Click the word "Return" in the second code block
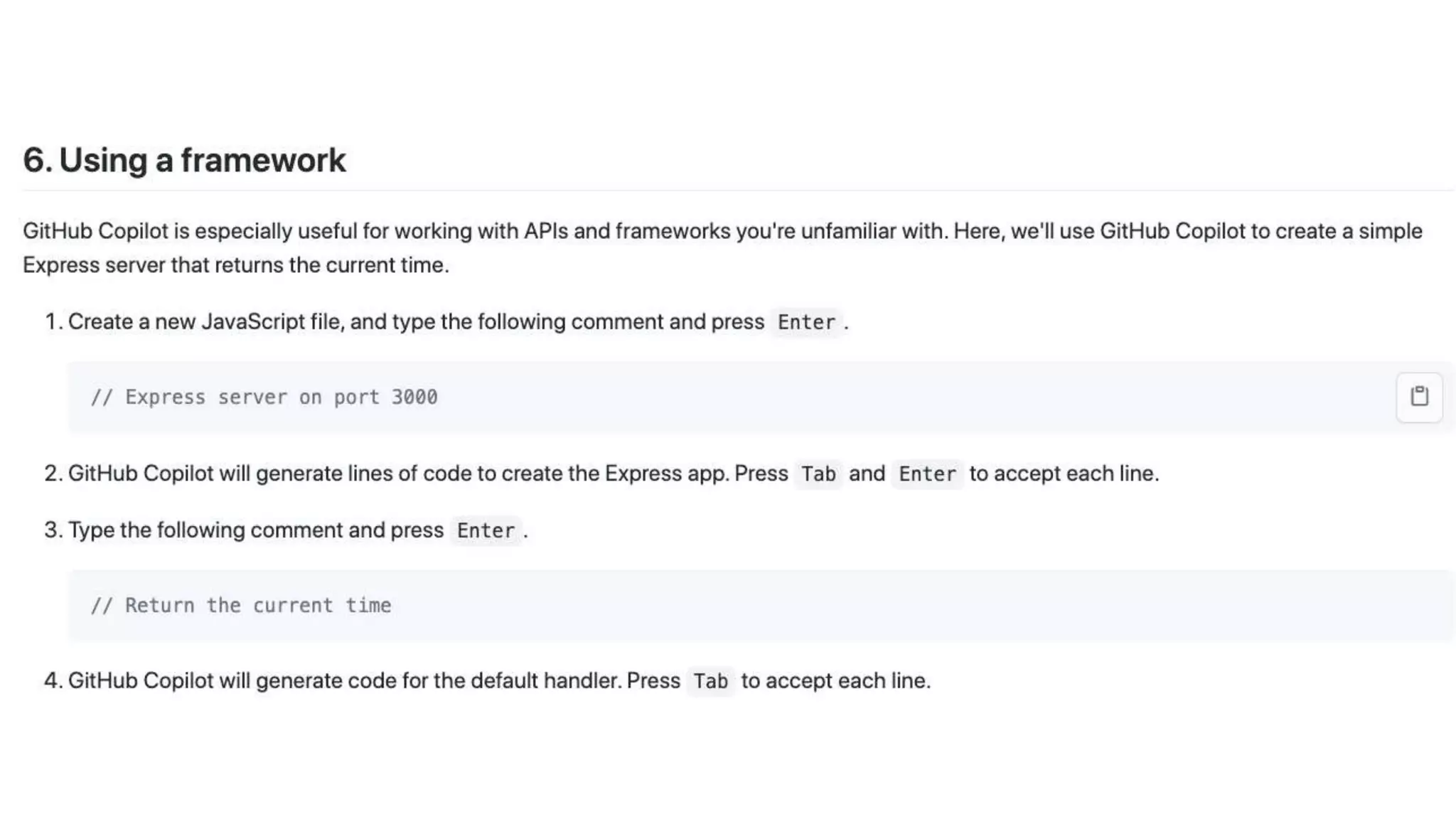 pyautogui.click(x=160, y=606)
